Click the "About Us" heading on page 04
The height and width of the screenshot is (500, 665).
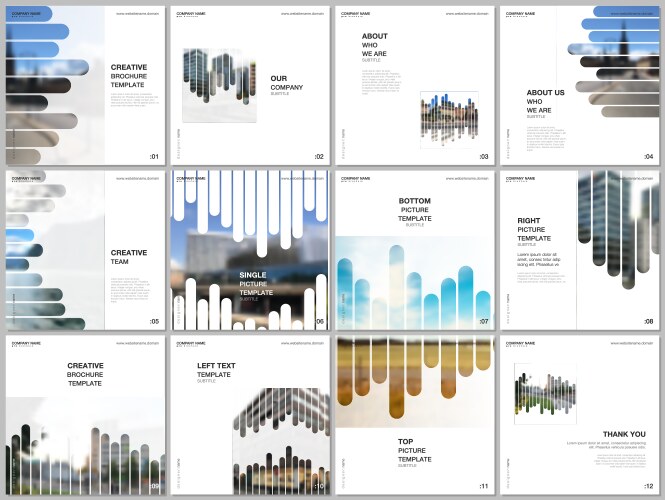(545, 101)
